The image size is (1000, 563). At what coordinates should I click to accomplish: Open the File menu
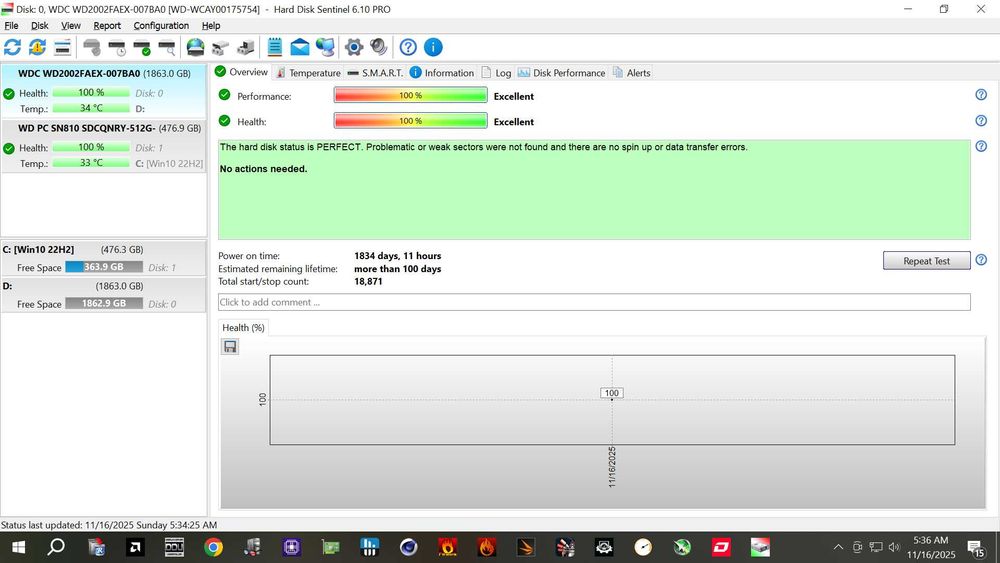(11, 26)
